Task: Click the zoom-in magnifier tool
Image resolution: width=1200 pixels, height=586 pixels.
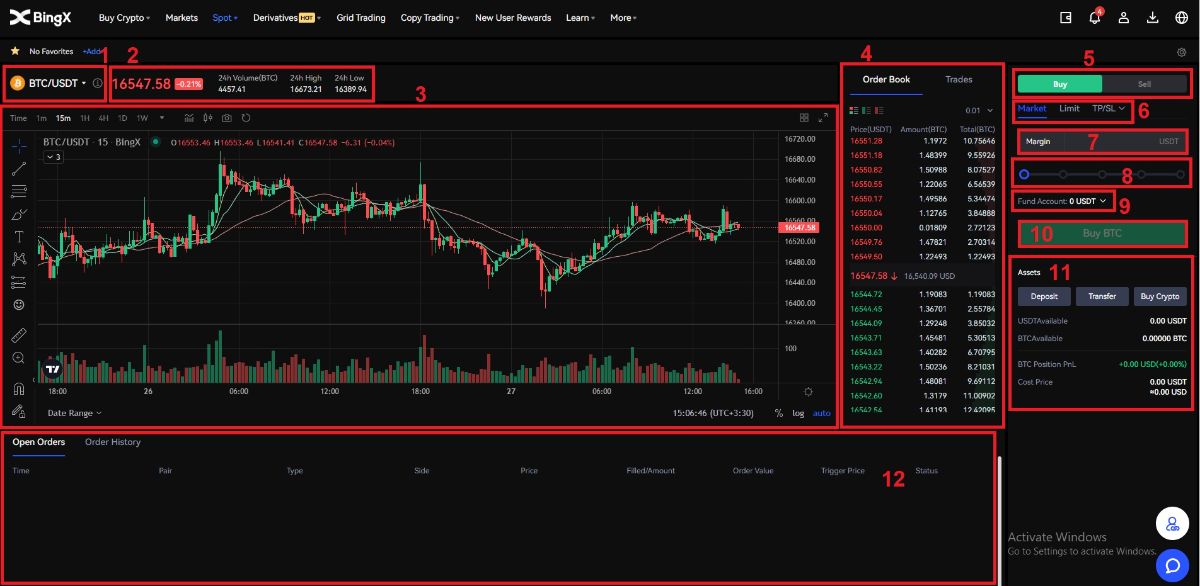Action: [x=19, y=357]
